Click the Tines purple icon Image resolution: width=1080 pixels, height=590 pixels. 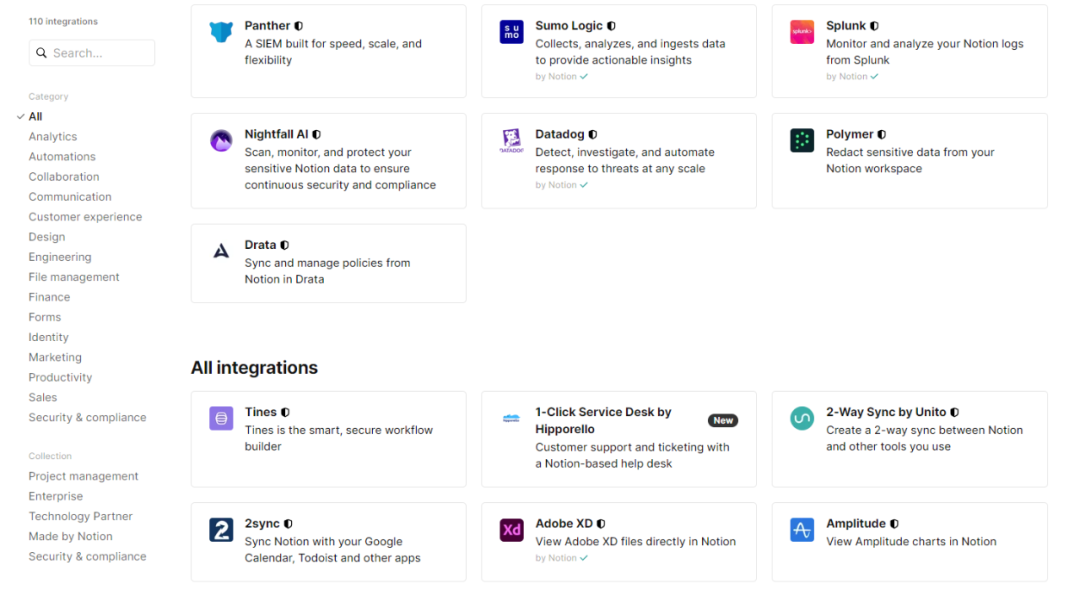point(221,418)
